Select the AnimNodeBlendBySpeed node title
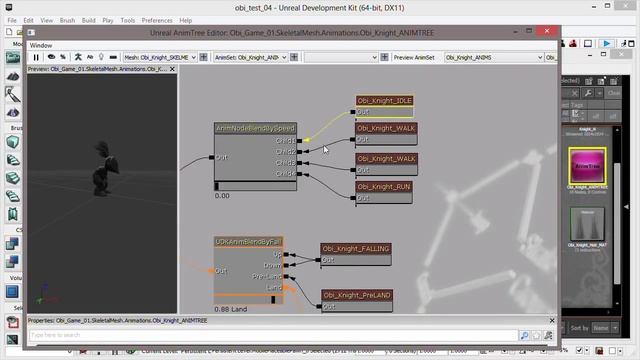 click(255, 128)
